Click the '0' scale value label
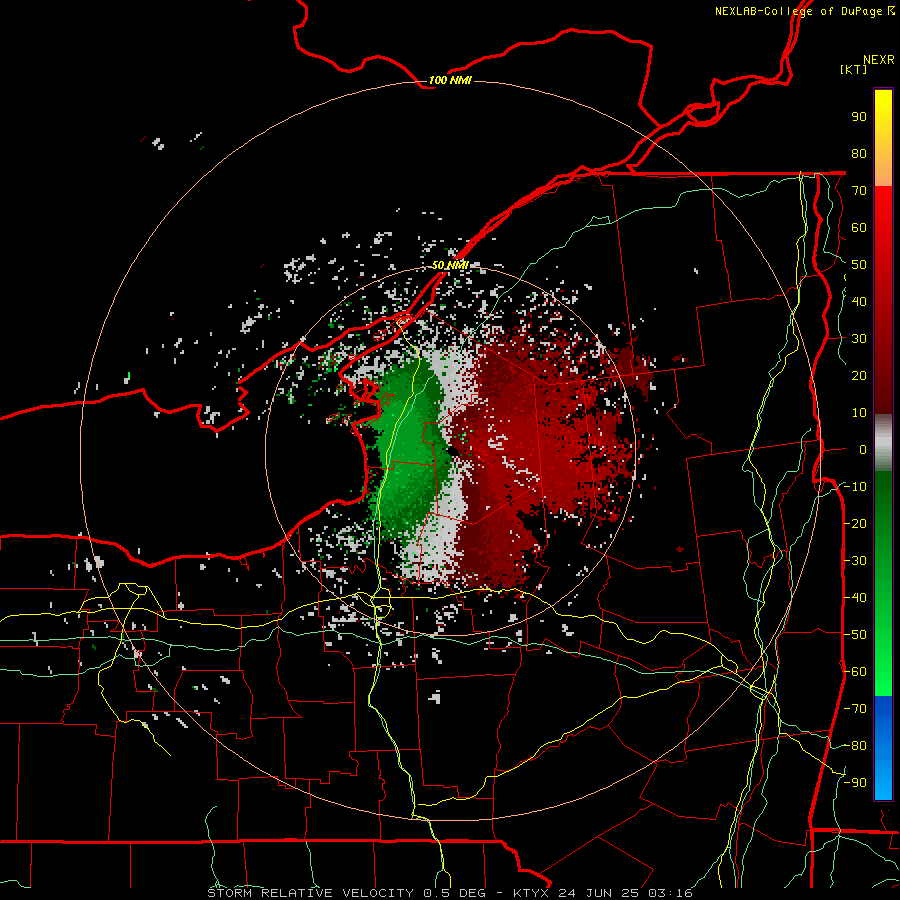Screen dimensions: 900x900 click(x=863, y=449)
